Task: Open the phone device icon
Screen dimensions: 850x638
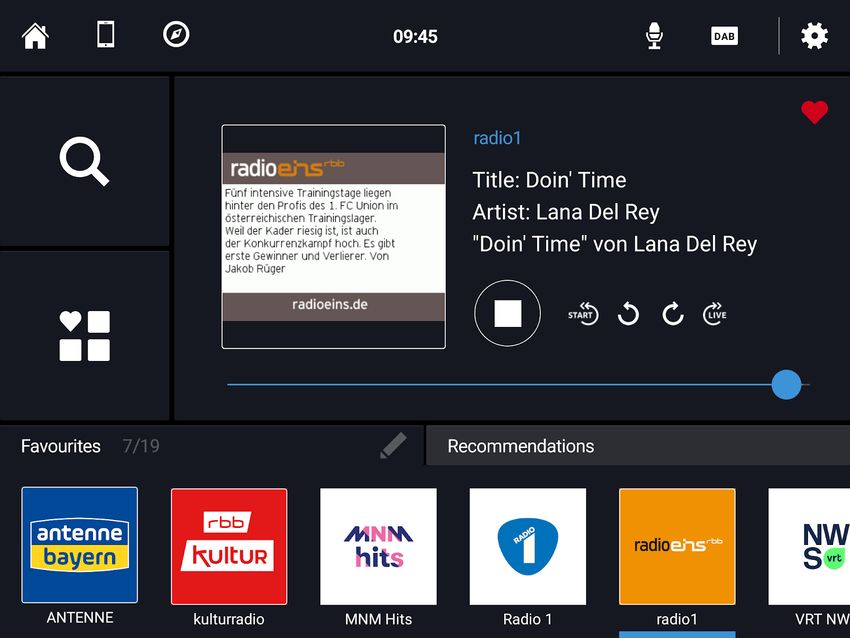Action: [x=105, y=35]
